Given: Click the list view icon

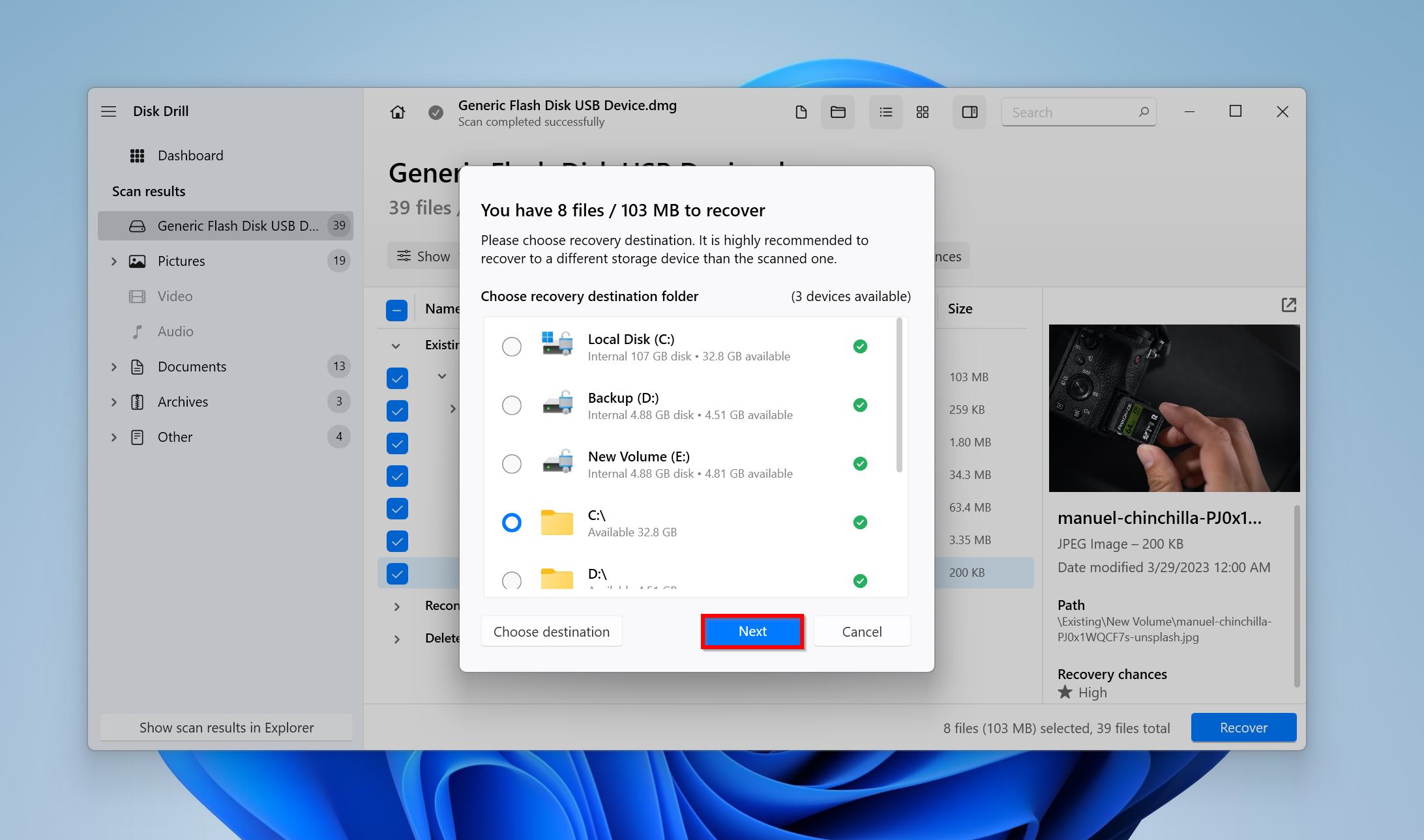Looking at the screenshot, I should coord(885,111).
